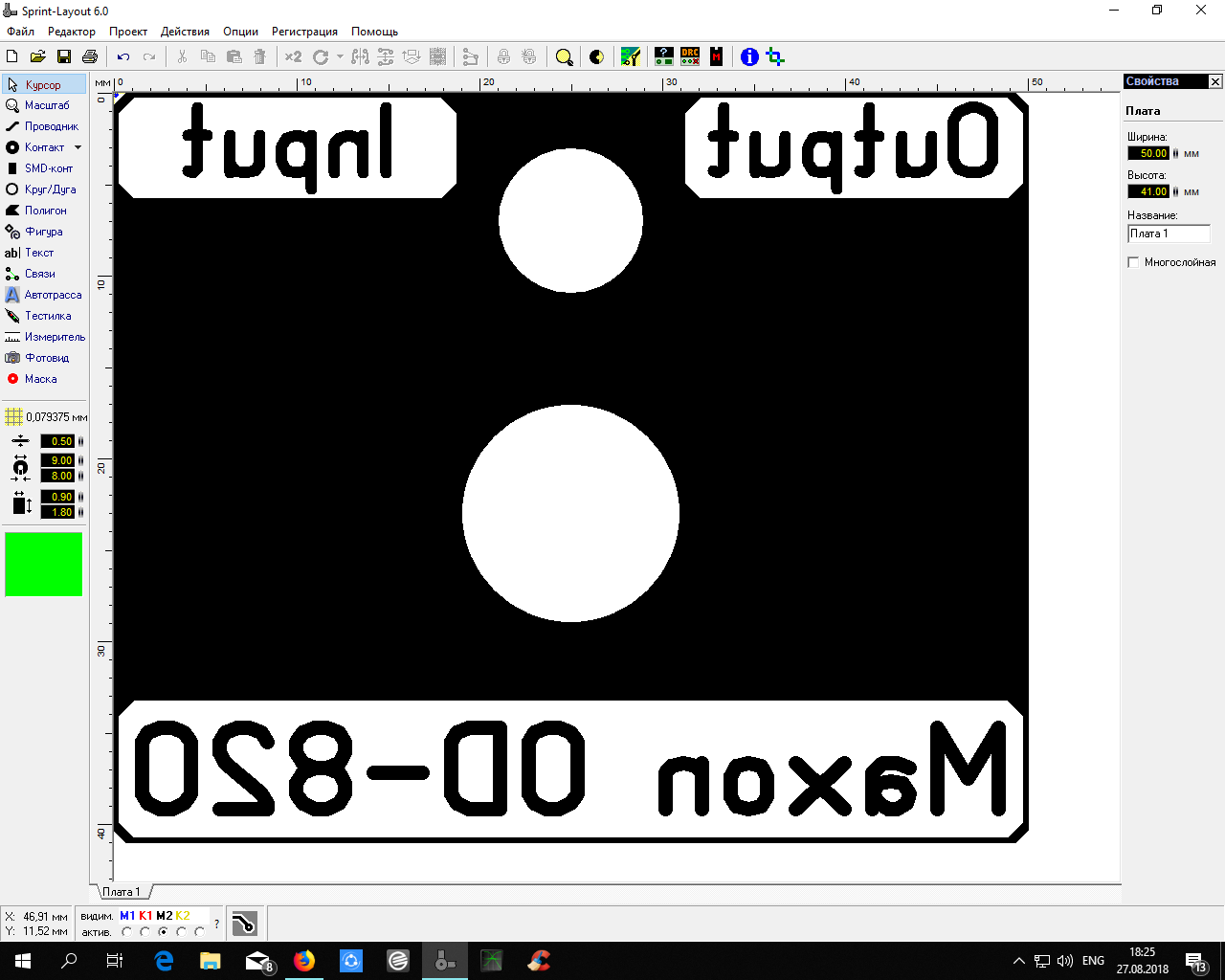Image resolution: width=1225 pixels, height=980 pixels.
Task: Open the Опции menu
Action: 241,32
